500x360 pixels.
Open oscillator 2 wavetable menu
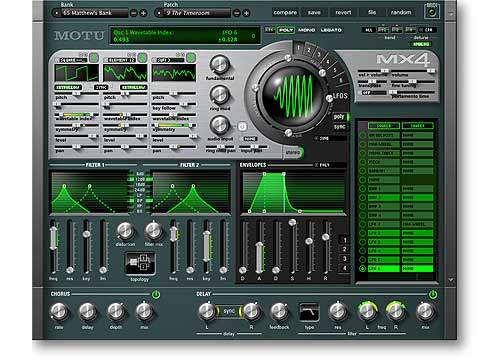(x=120, y=60)
